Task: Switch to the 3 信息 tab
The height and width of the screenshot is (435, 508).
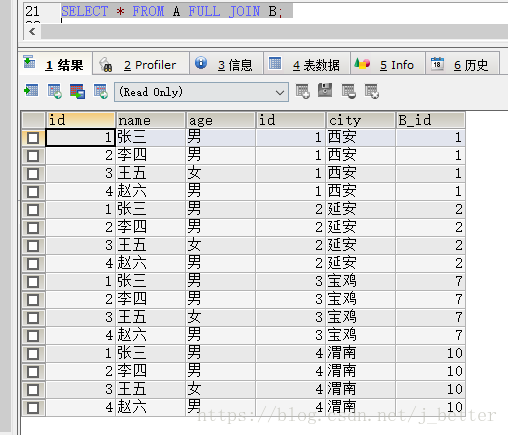Action: 226,64
